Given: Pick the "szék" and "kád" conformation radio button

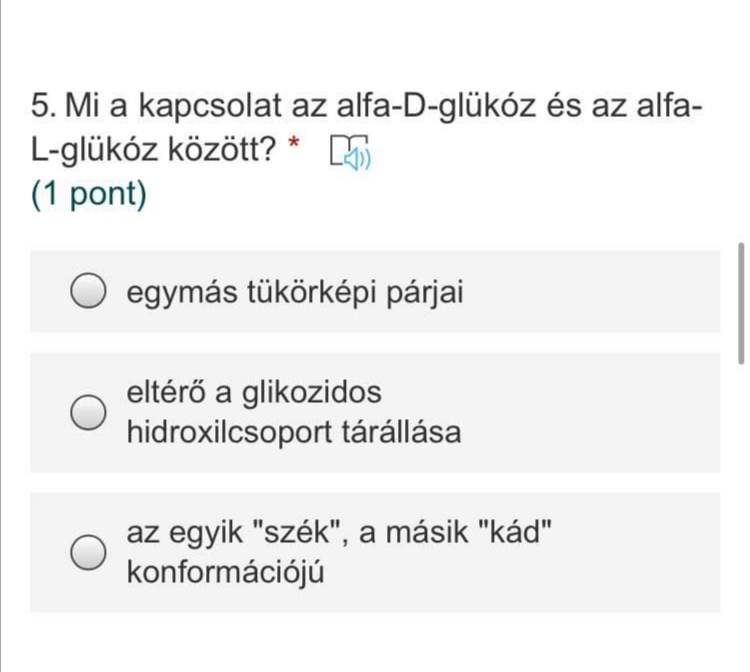Looking at the screenshot, I should pos(89,552).
